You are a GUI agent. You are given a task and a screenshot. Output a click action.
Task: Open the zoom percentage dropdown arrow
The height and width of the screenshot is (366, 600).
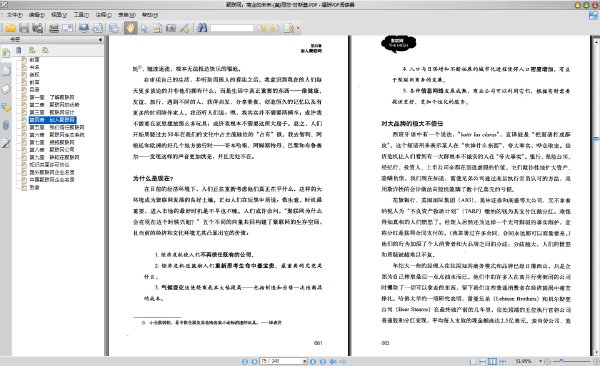[540, 361]
